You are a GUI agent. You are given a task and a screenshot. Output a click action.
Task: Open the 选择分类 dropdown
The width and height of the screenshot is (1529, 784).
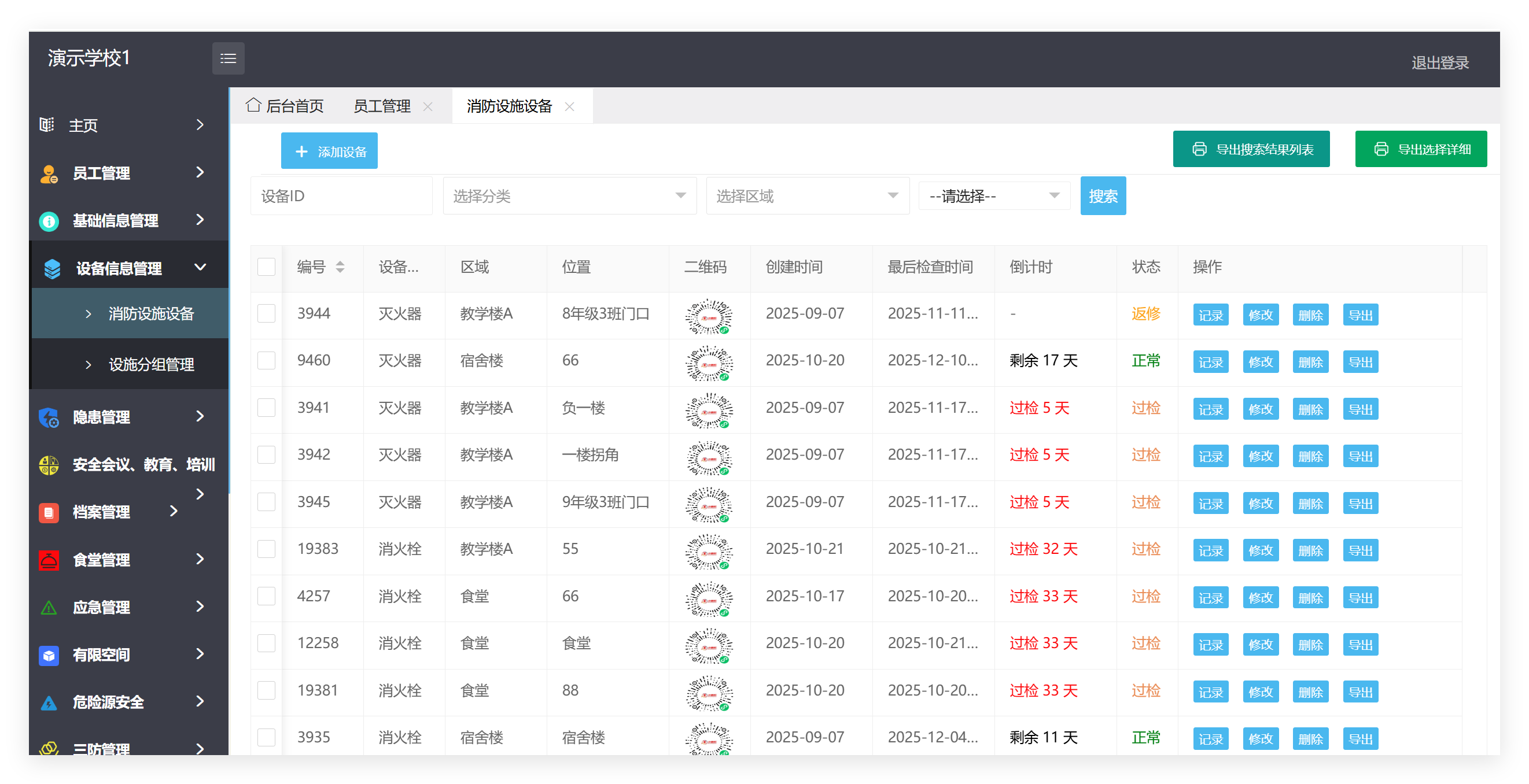click(569, 195)
